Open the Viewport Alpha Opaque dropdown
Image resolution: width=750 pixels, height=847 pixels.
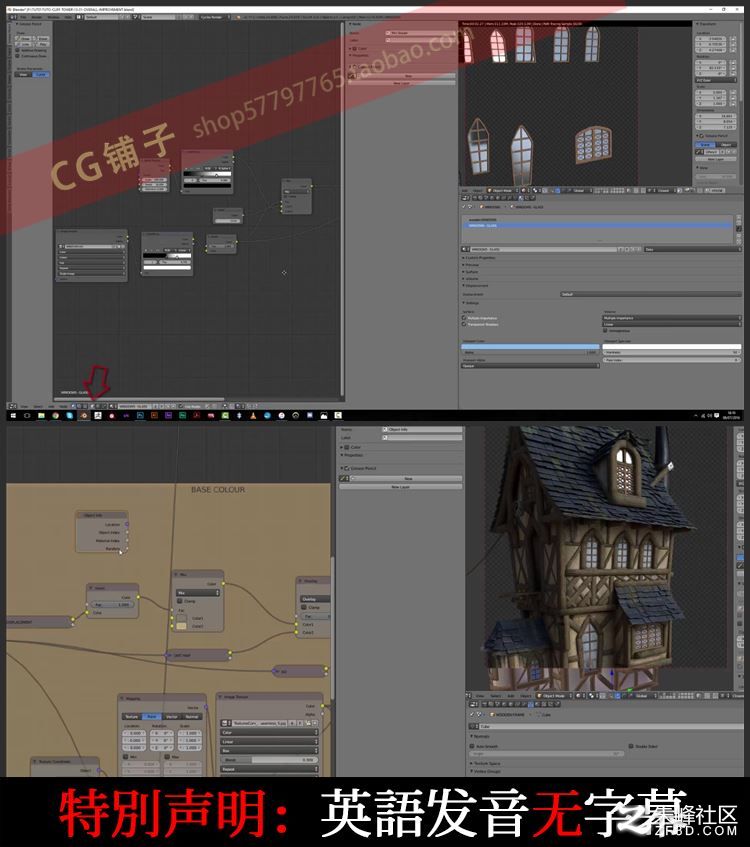pos(530,365)
